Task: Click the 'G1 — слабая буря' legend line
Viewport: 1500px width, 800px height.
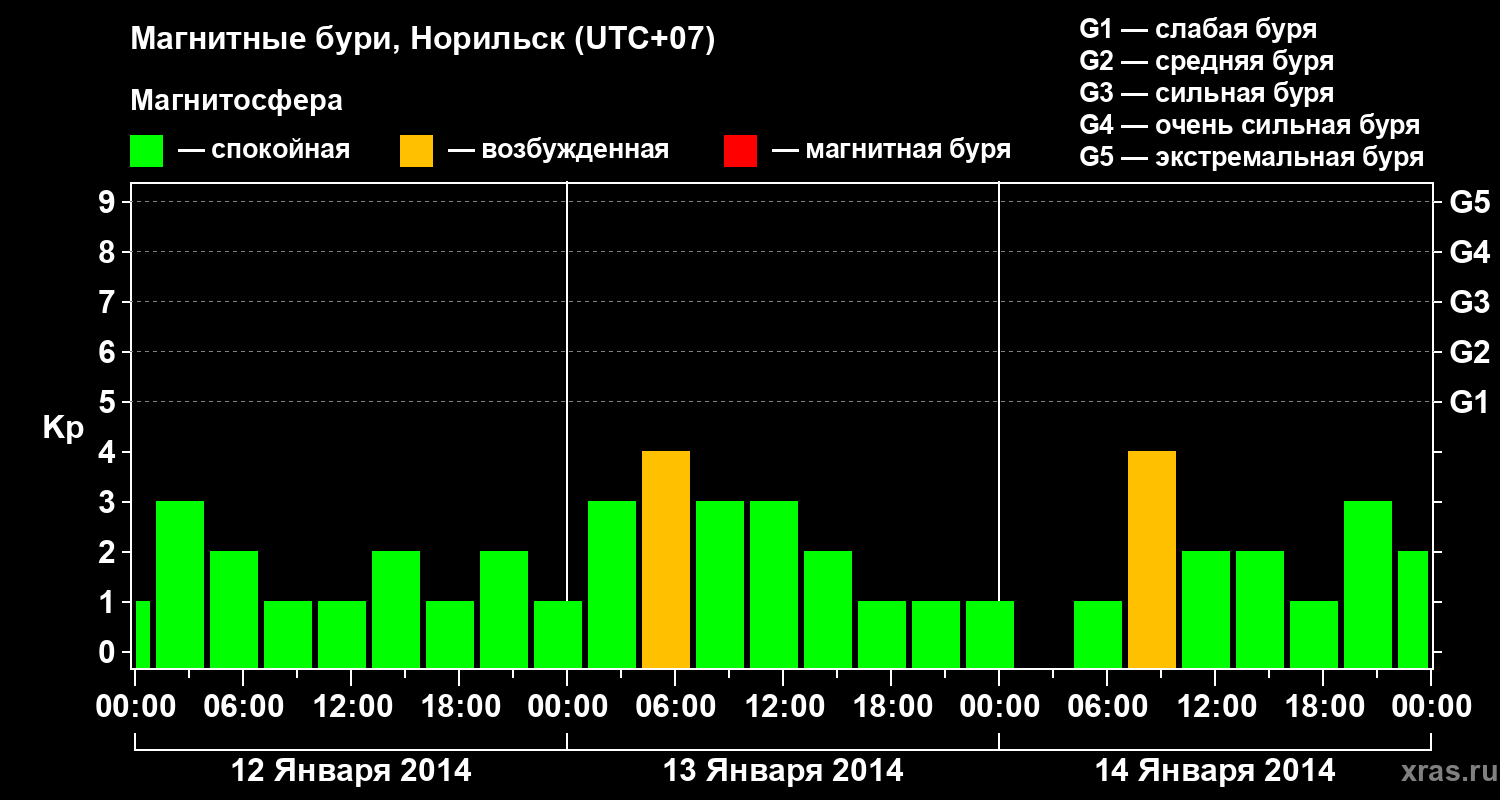Action: pos(1198,29)
